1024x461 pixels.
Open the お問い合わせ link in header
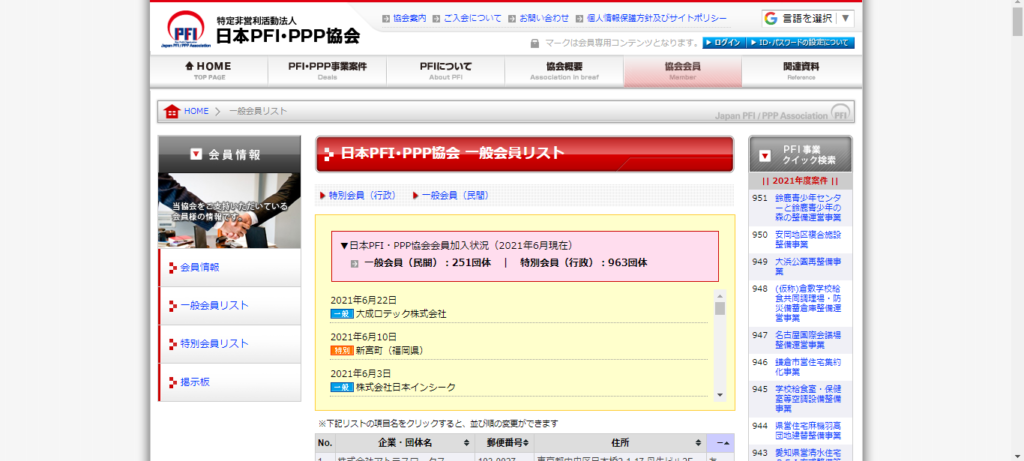pos(544,18)
